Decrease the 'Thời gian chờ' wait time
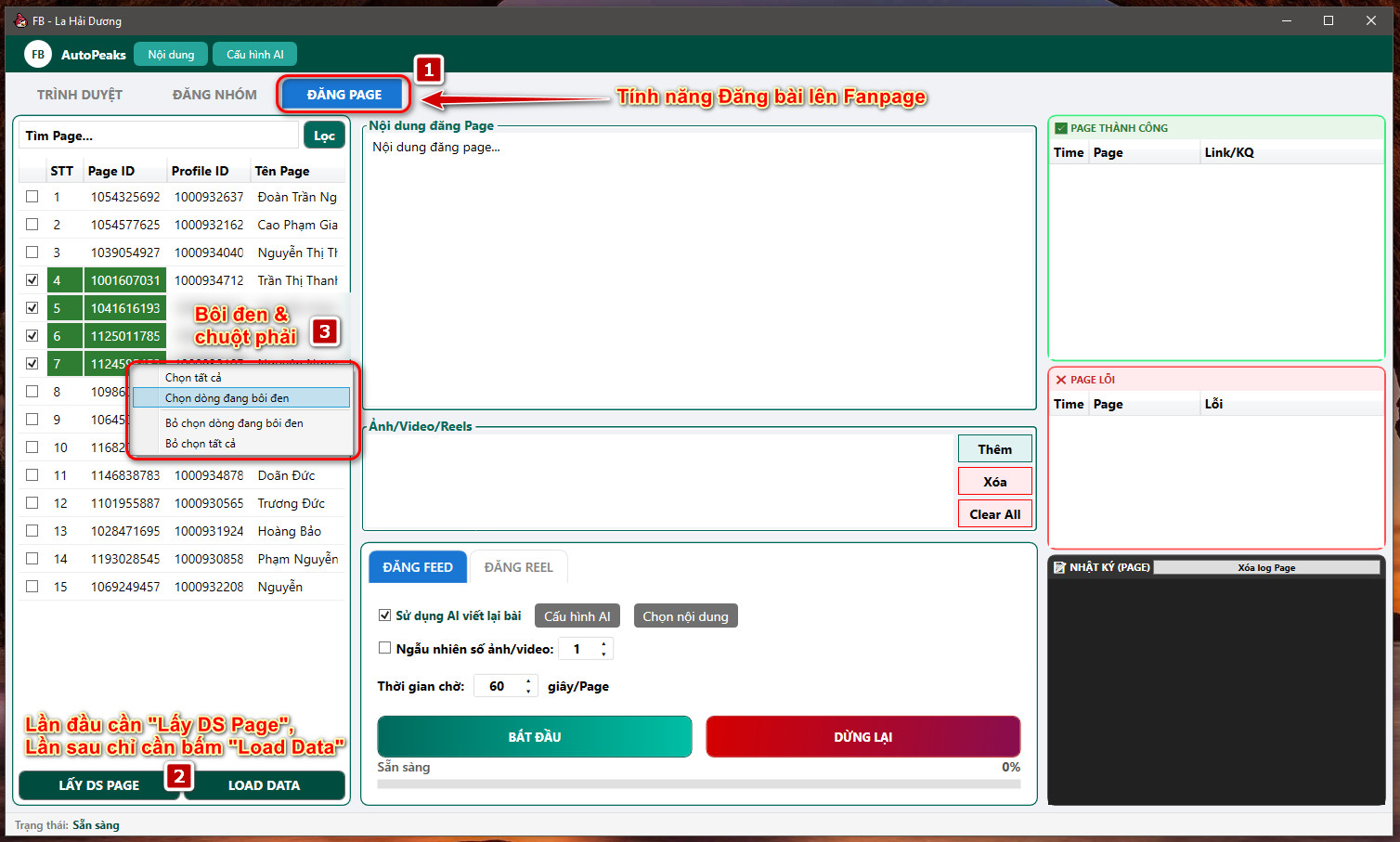Screen dimensions: 1400x842 coord(528,692)
